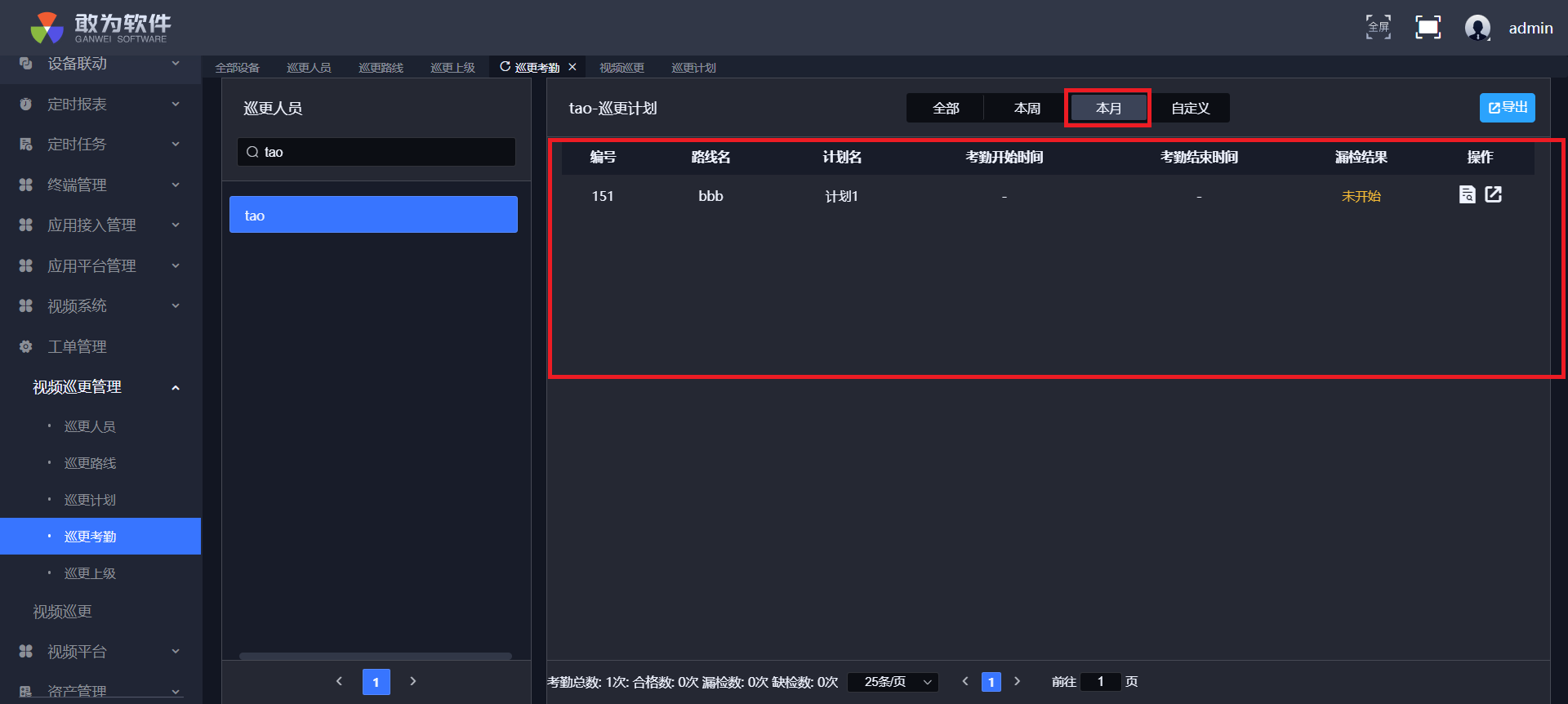Click the 前往 page number input field
The height and width of the screenshot is (704, 1568).
coord(1100,682)
